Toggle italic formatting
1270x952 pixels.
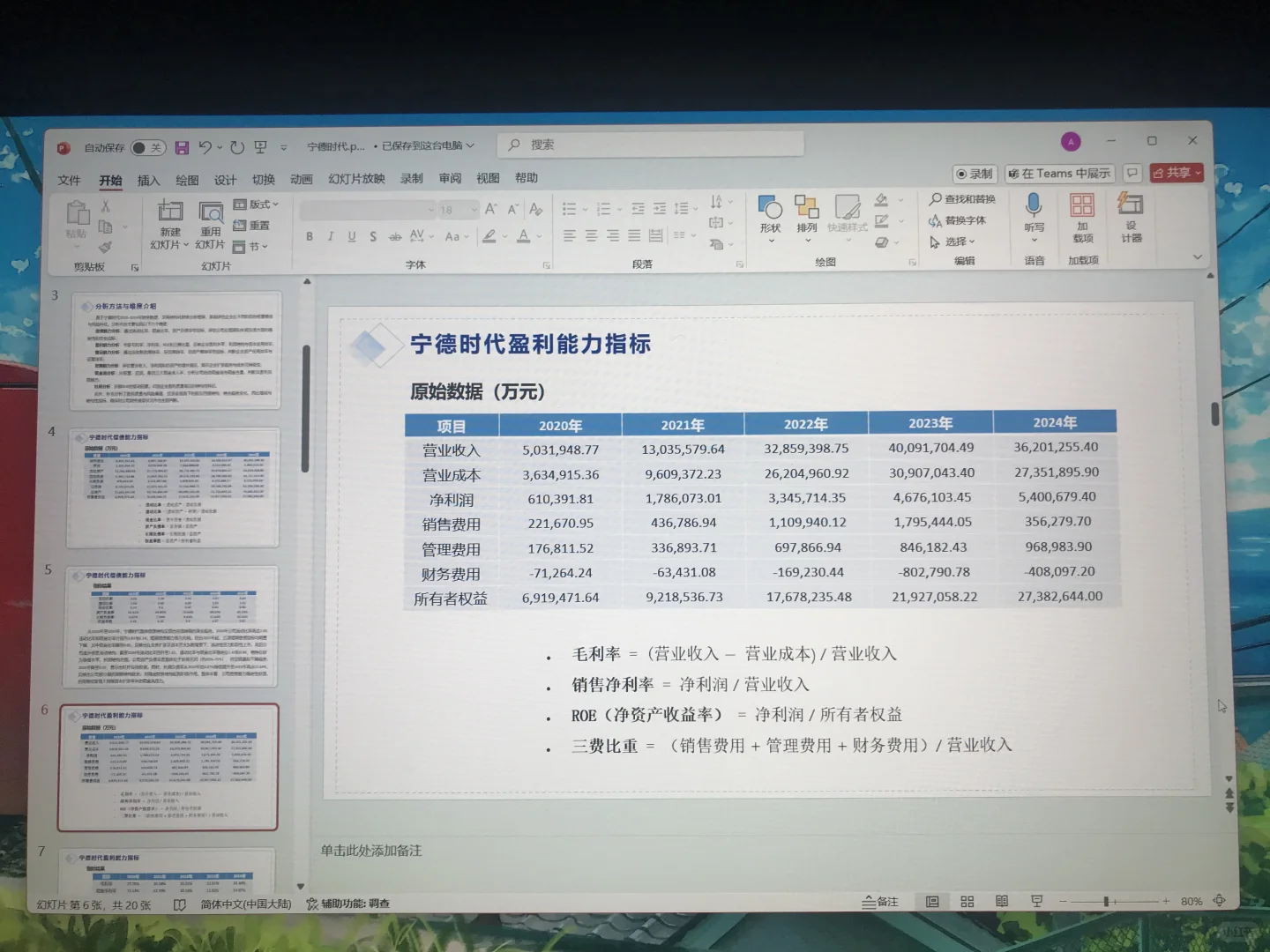[331, 236]
